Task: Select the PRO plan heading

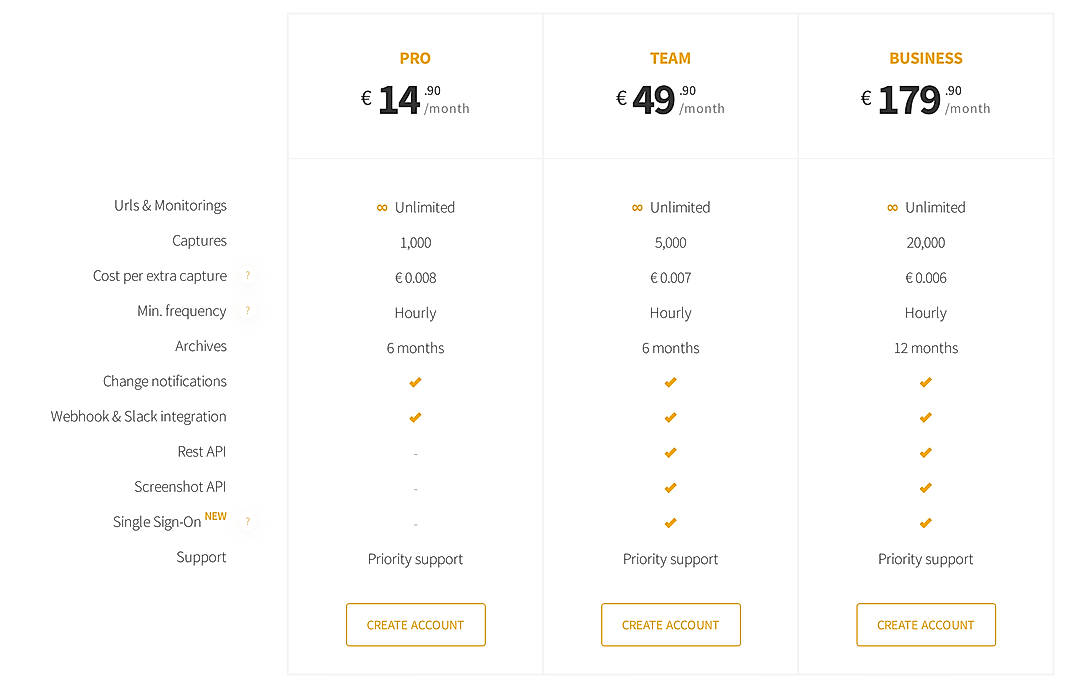Action: pos(415,58)
